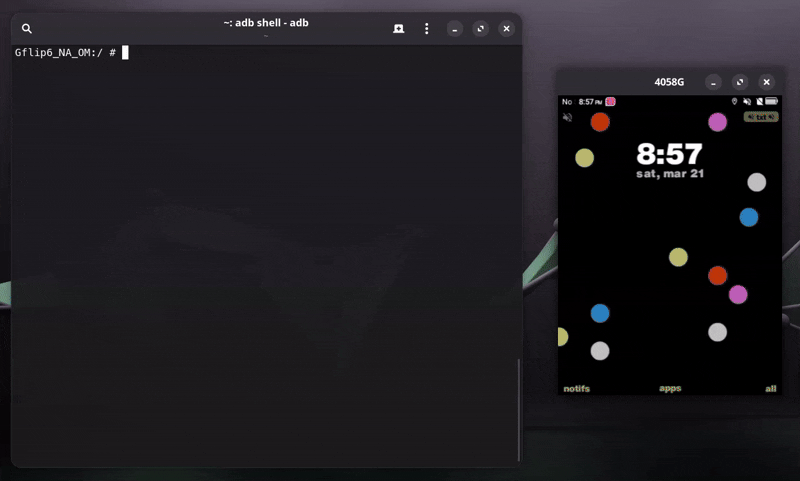
Task: Tap the pink notification icon in phone status bar
Action: pos(610,102)
